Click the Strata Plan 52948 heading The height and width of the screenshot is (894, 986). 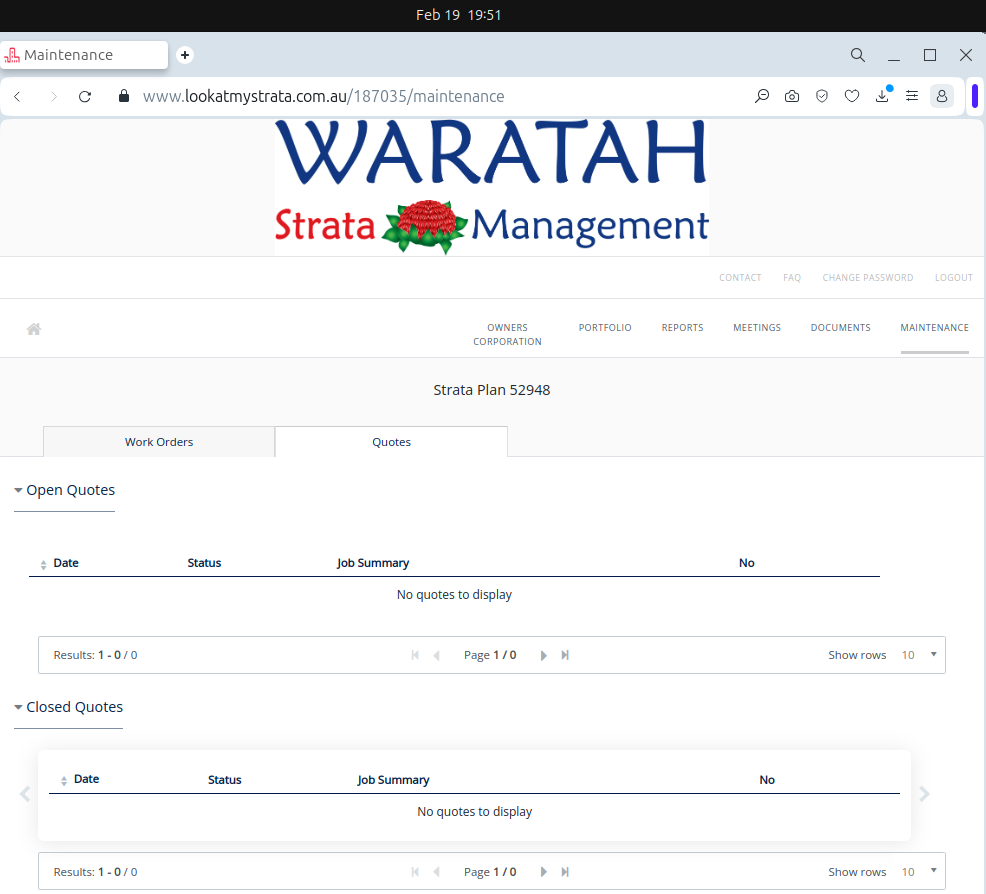click(492, 390)
